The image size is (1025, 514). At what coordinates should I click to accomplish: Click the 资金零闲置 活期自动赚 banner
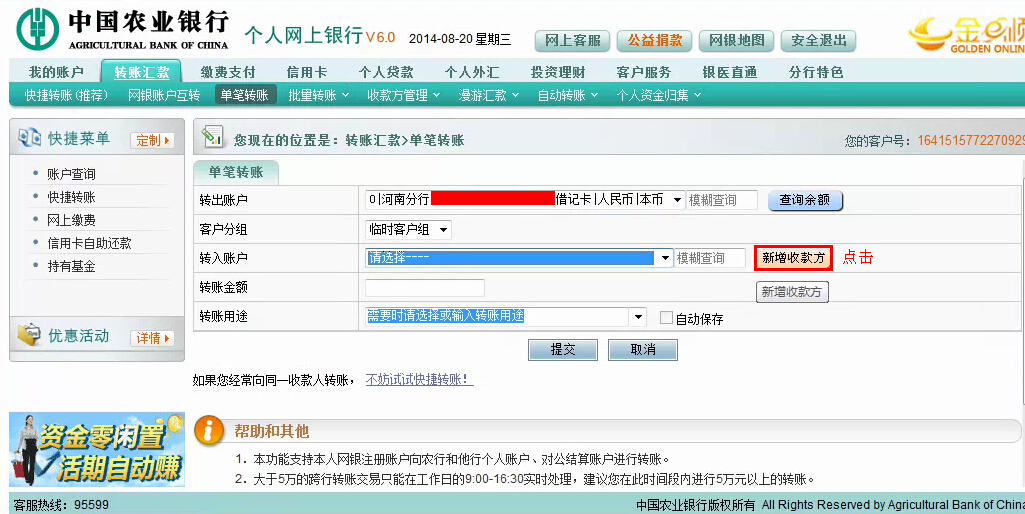coord(97,450)
